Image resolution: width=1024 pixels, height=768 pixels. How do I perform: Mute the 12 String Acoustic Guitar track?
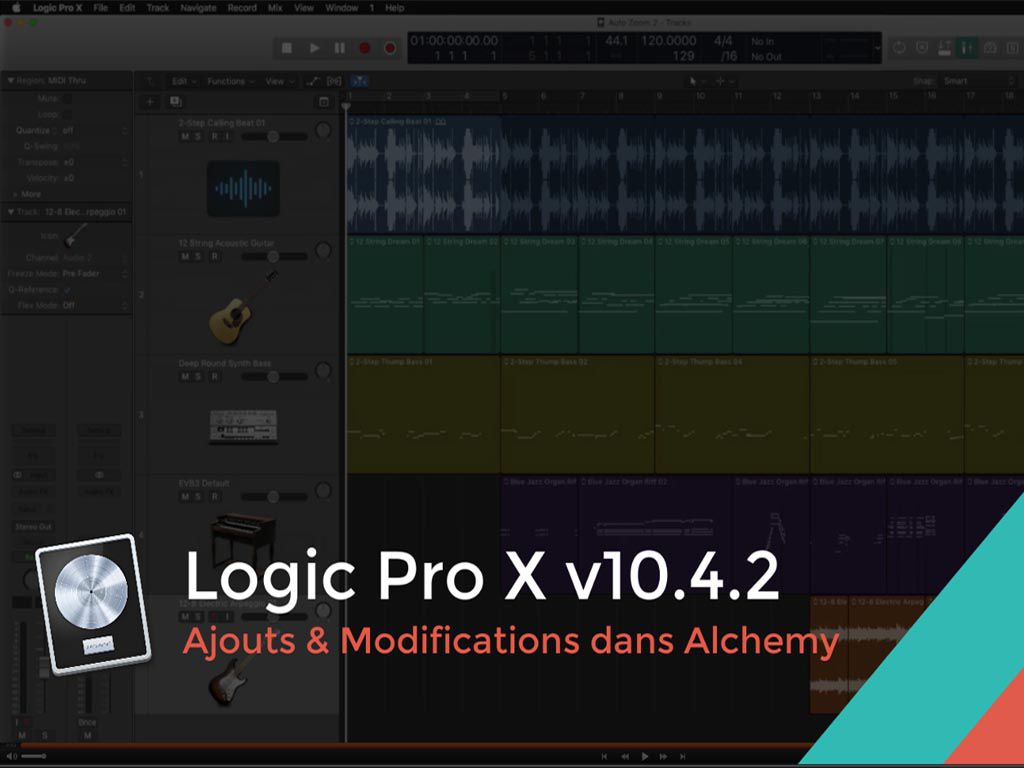[185, 257]
